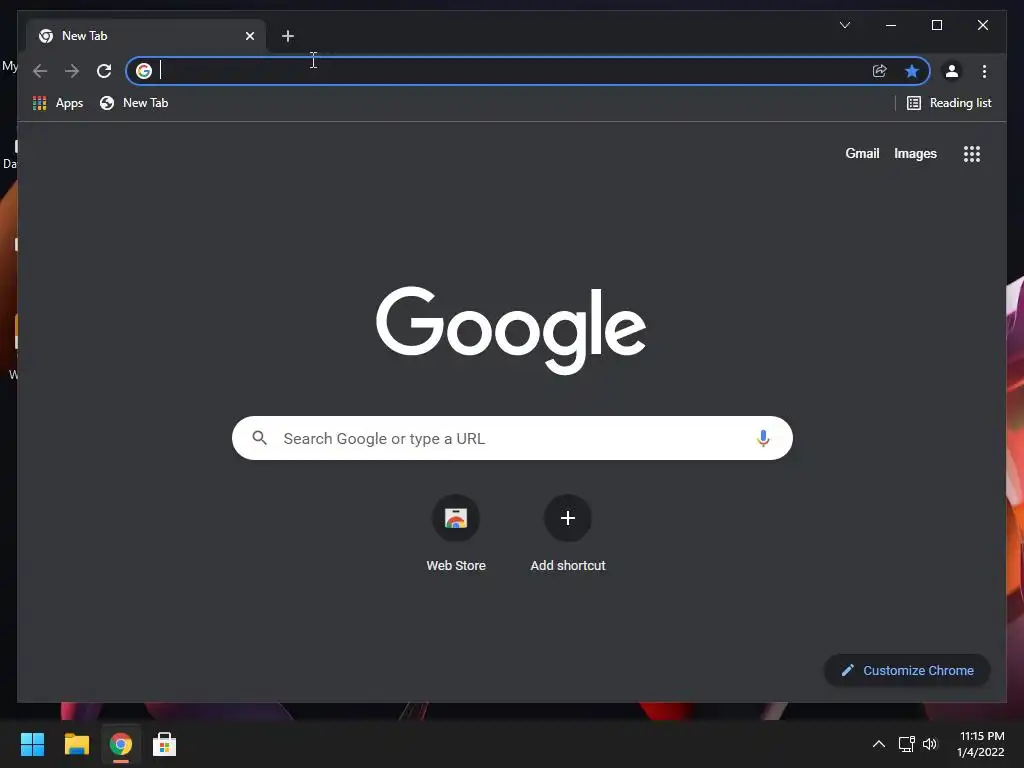Open the New Tab bookmark
Viewport: 1024px width, 768px height.
[x=134, y=103]
